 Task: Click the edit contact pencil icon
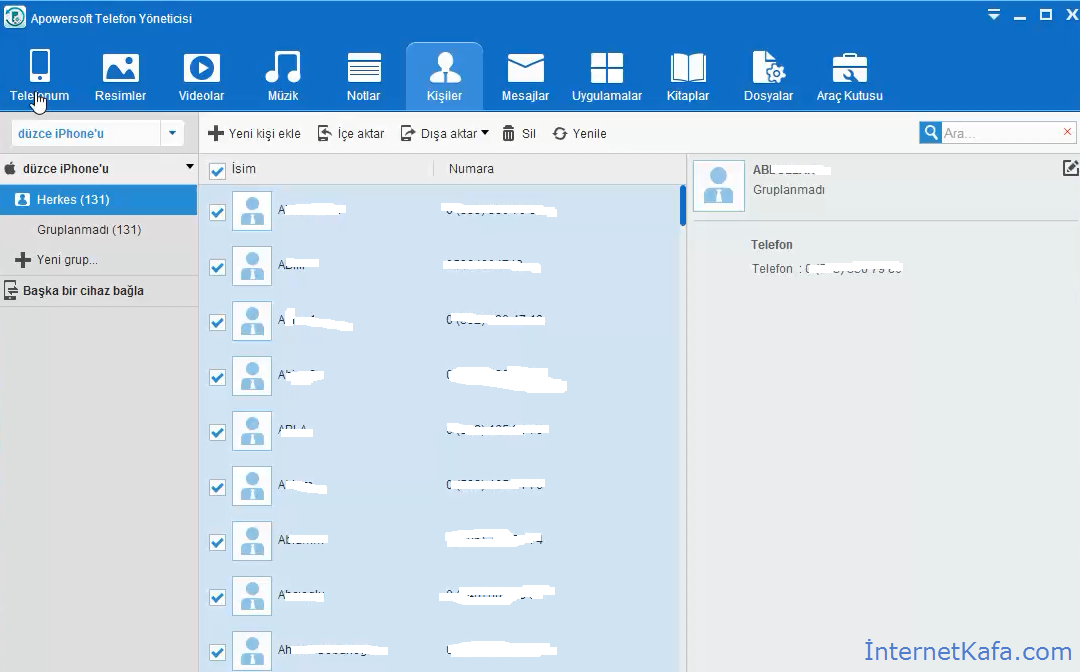pyautogui.click(x=1070, y=168)
